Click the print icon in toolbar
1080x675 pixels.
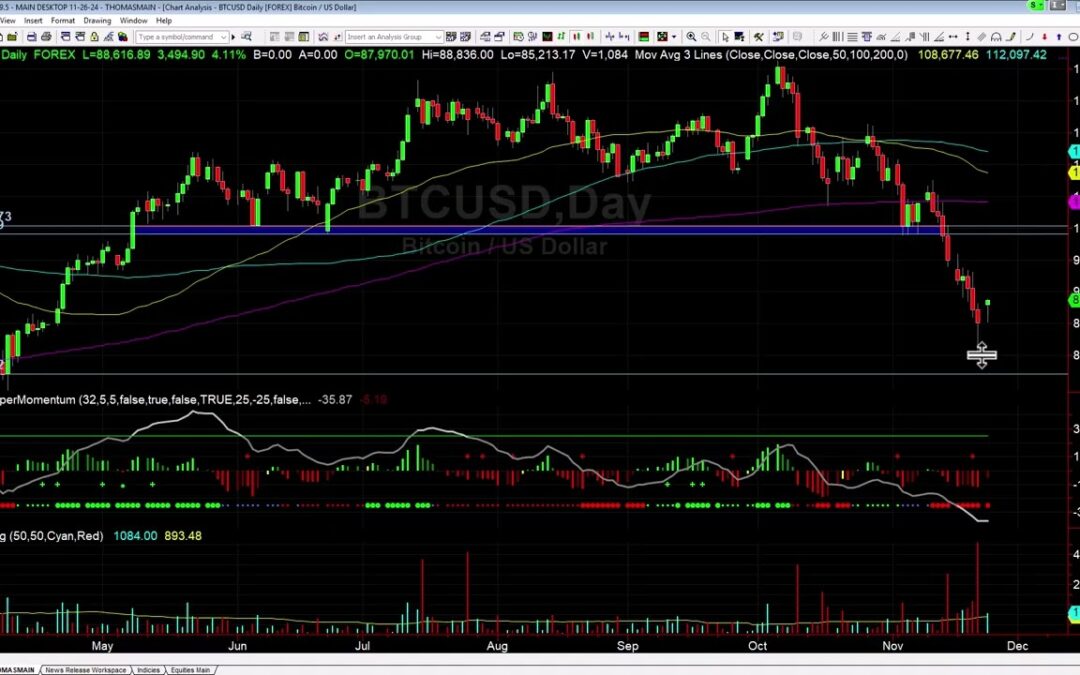tap(46, 36)
